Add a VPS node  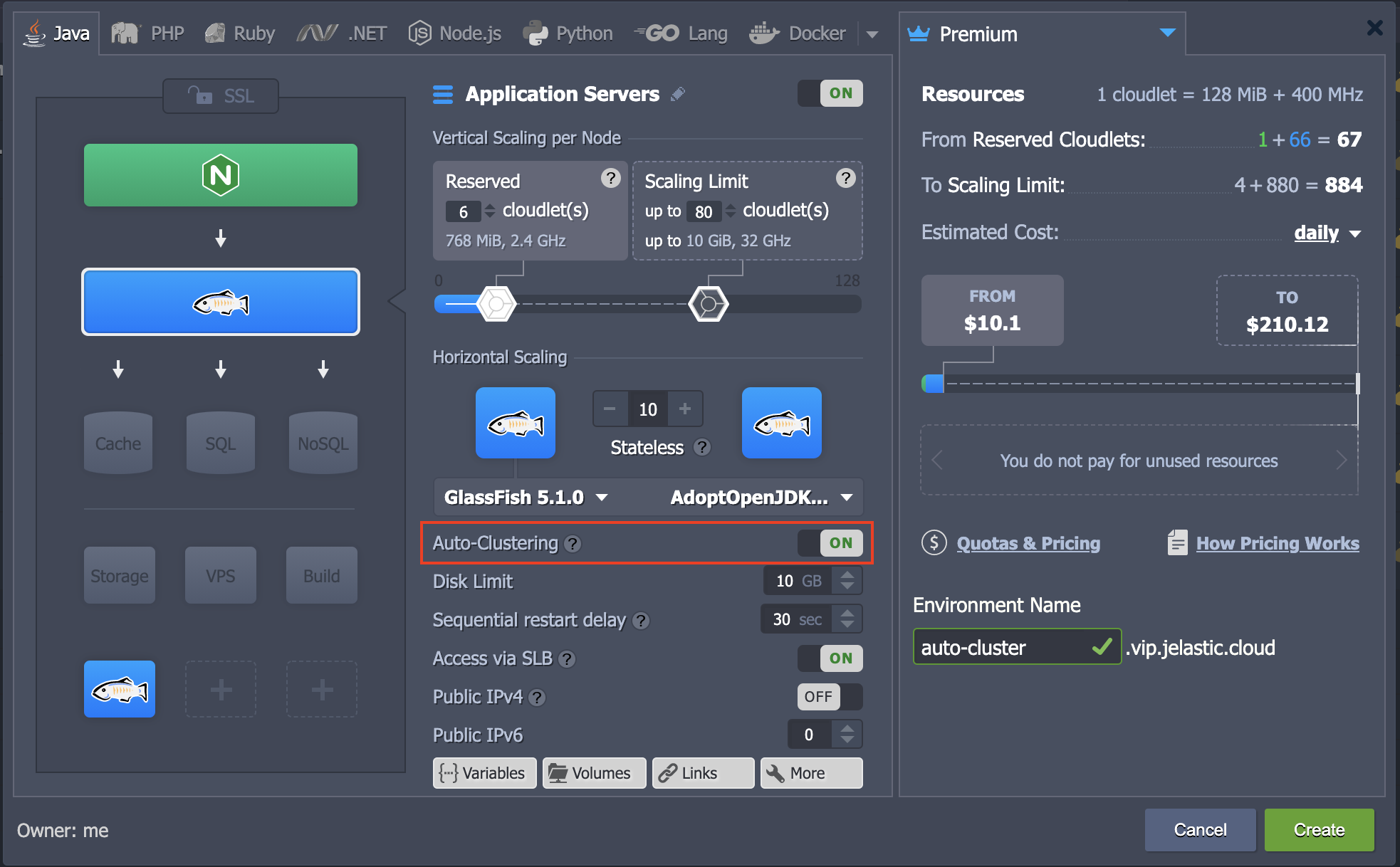[221, 575]
